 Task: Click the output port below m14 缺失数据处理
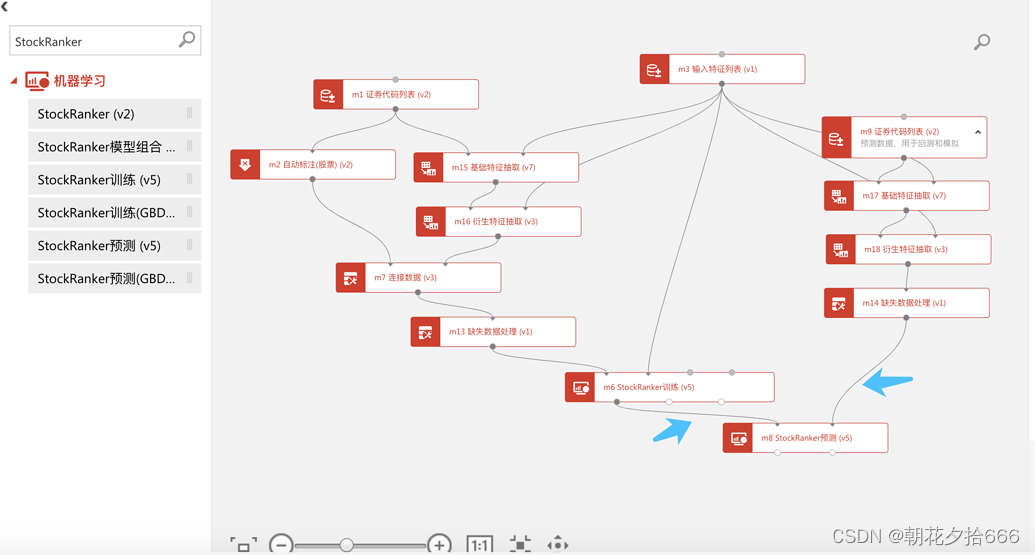906,317
